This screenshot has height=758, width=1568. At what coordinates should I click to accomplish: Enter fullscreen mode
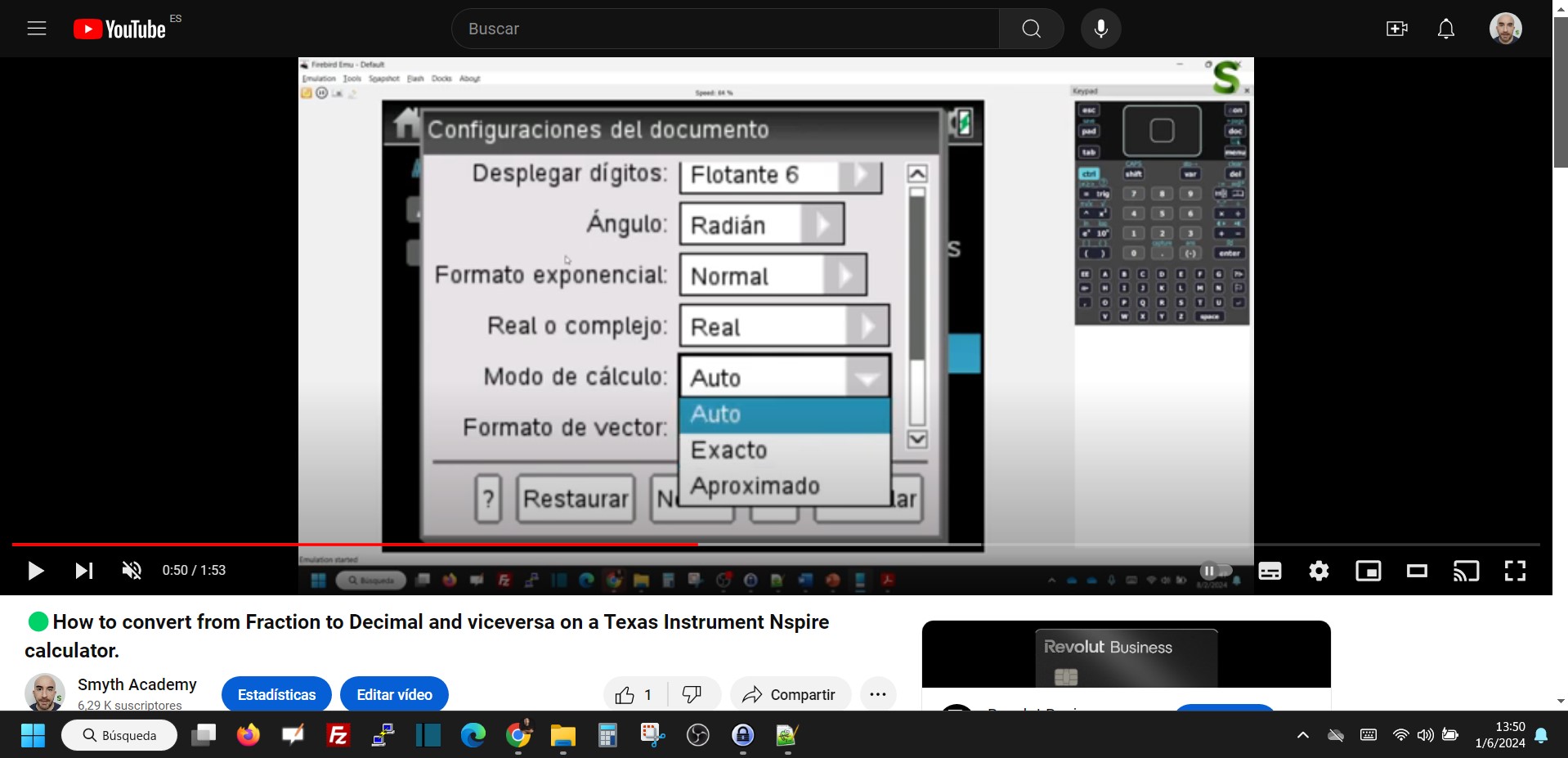[x=1515, y=571]
